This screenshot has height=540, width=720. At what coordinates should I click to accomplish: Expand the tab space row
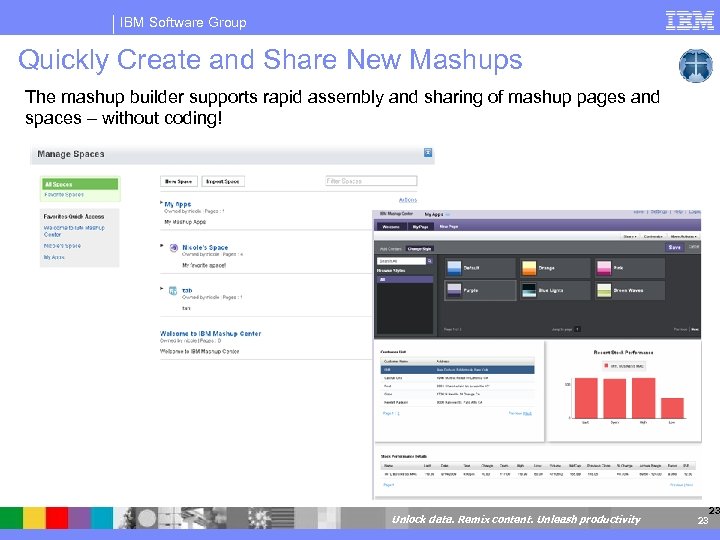[162, 288]
